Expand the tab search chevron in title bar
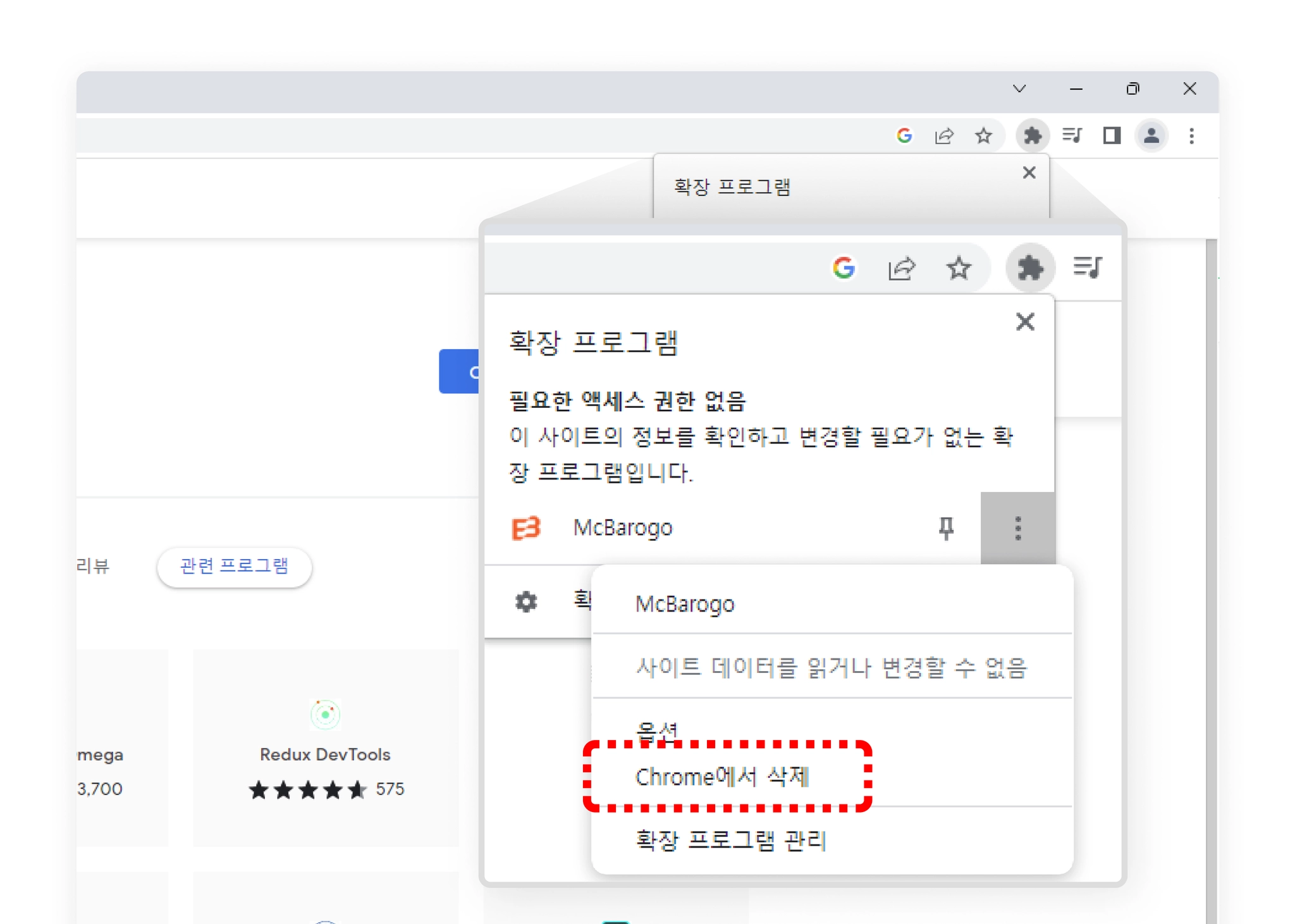The height and width of the screenshot is (924, 1295). point(1019,89)
